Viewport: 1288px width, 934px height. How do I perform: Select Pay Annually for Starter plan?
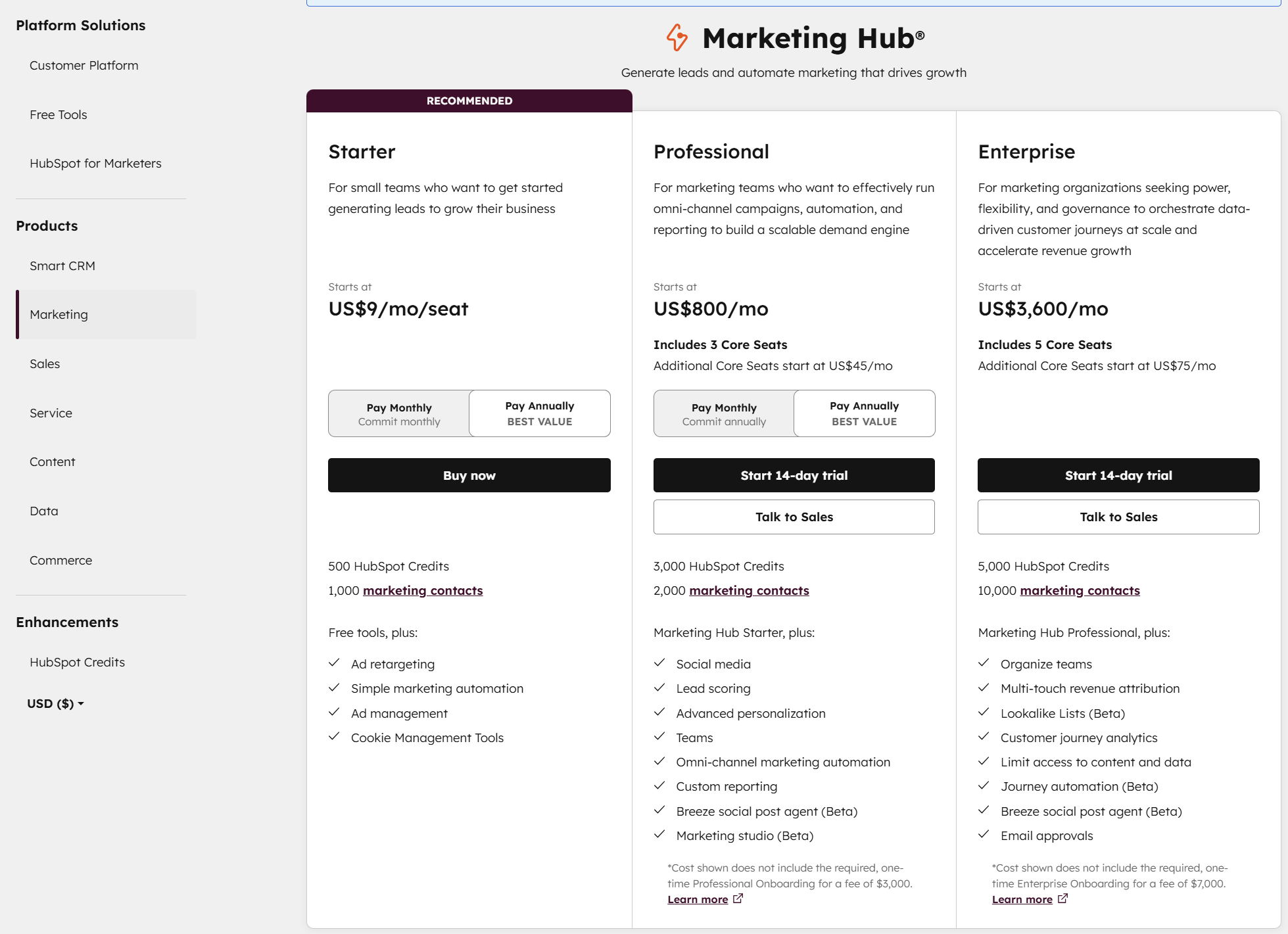(x=539, y=414)
